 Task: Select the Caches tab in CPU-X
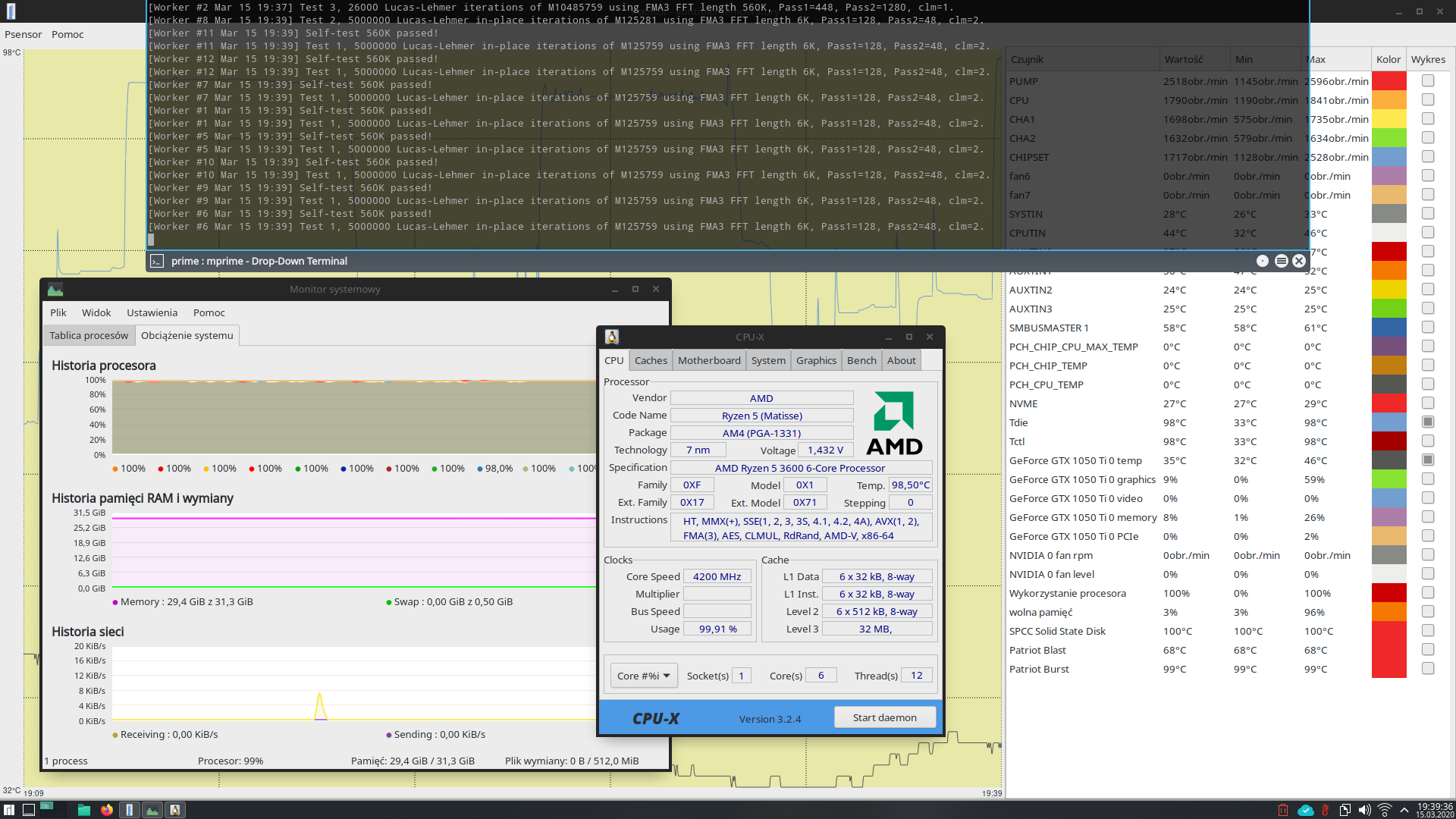(x=651, y=360)
